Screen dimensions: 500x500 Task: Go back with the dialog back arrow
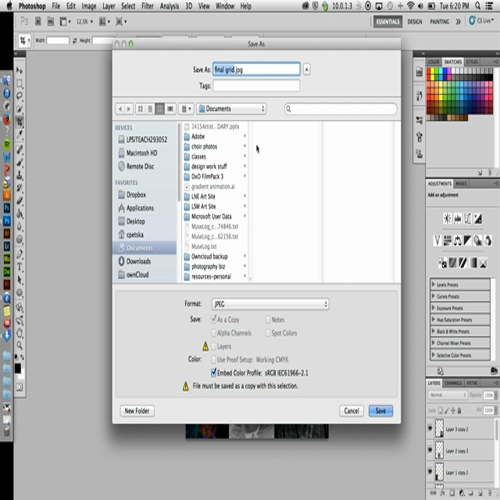120,109
